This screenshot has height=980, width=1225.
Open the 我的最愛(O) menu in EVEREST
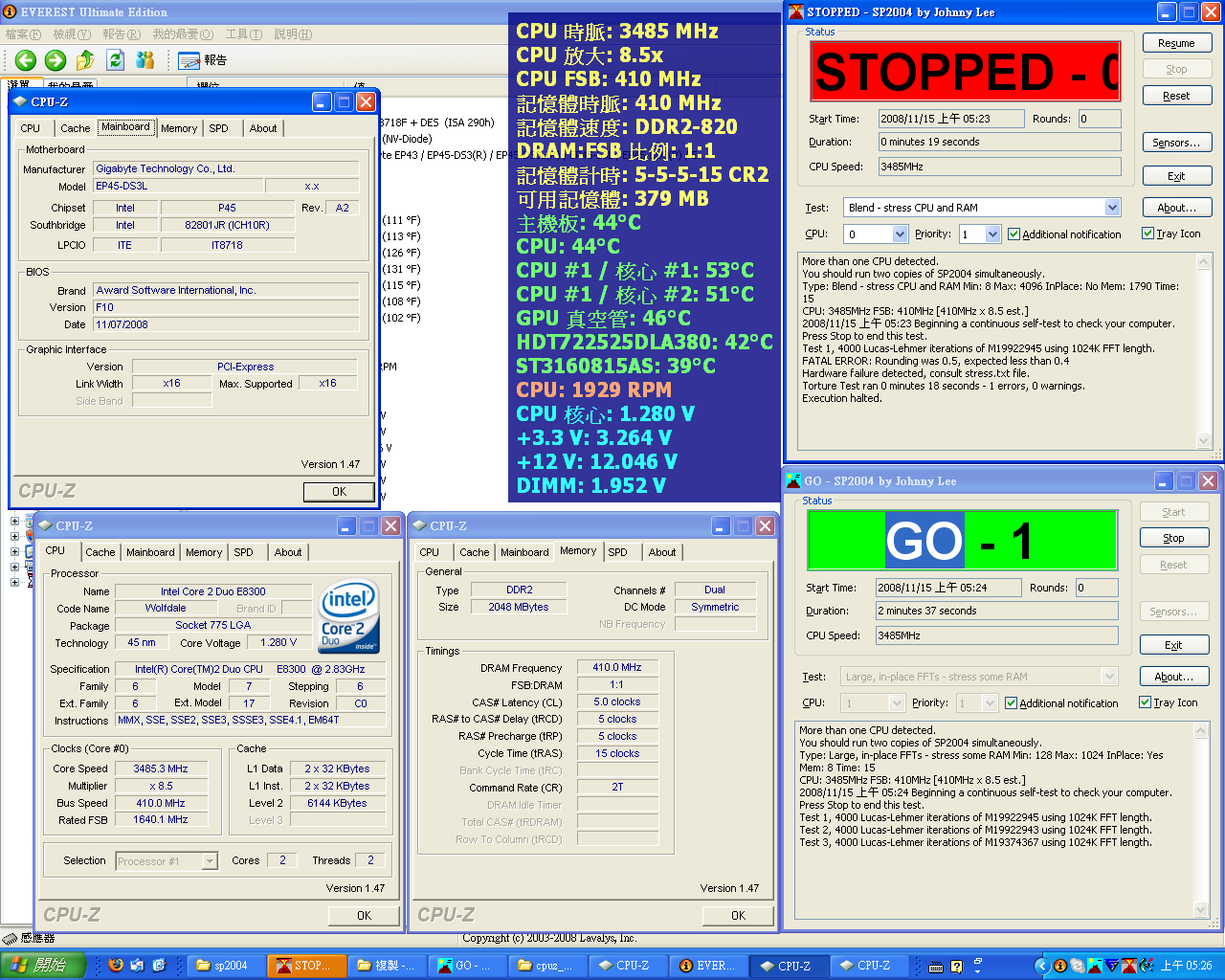[183, 33]
